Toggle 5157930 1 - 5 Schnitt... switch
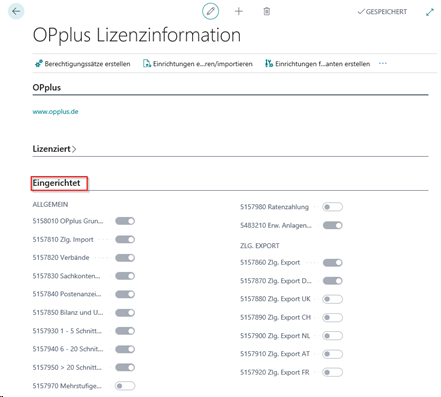Viewport: 441px width, 397px height. click(x=125, y=331)
